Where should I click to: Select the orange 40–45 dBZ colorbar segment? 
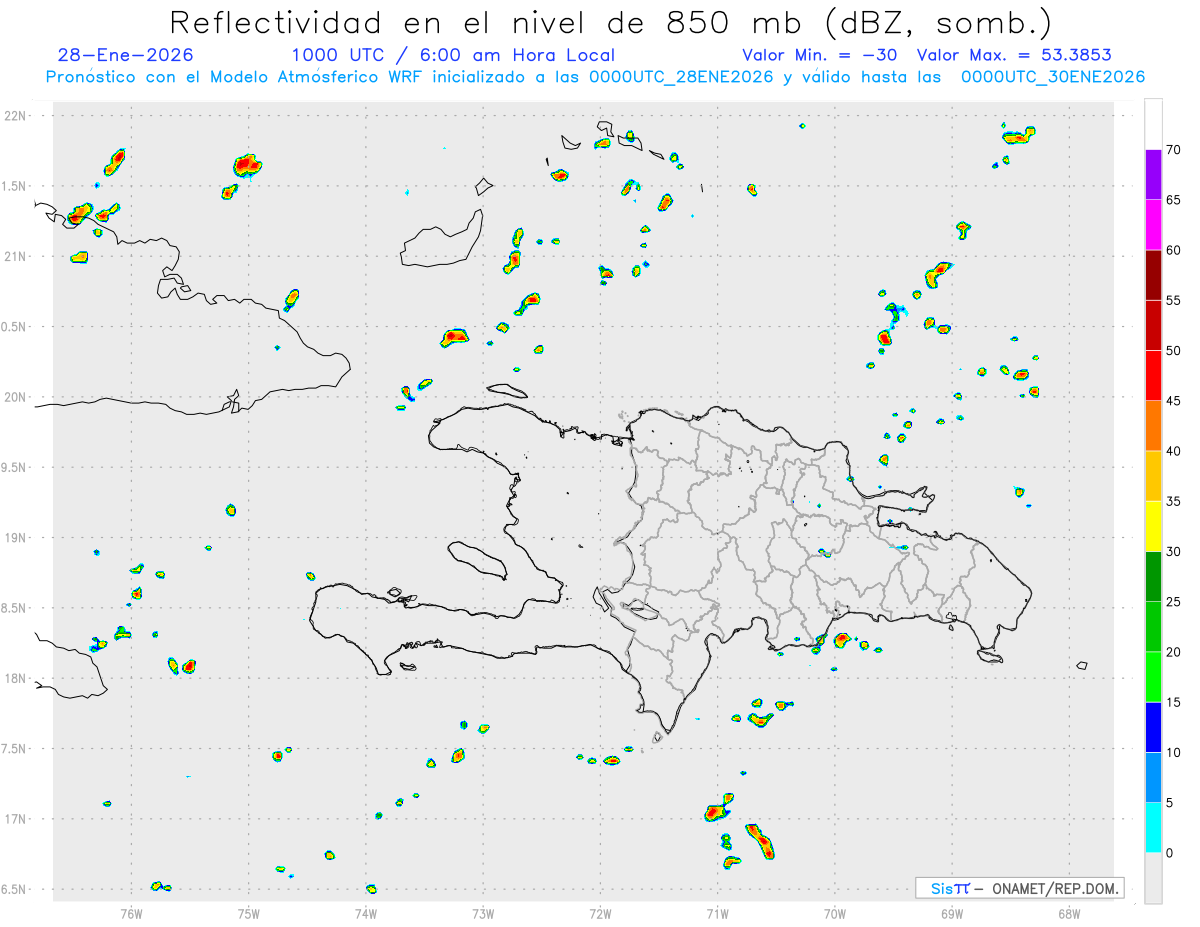1153,425
